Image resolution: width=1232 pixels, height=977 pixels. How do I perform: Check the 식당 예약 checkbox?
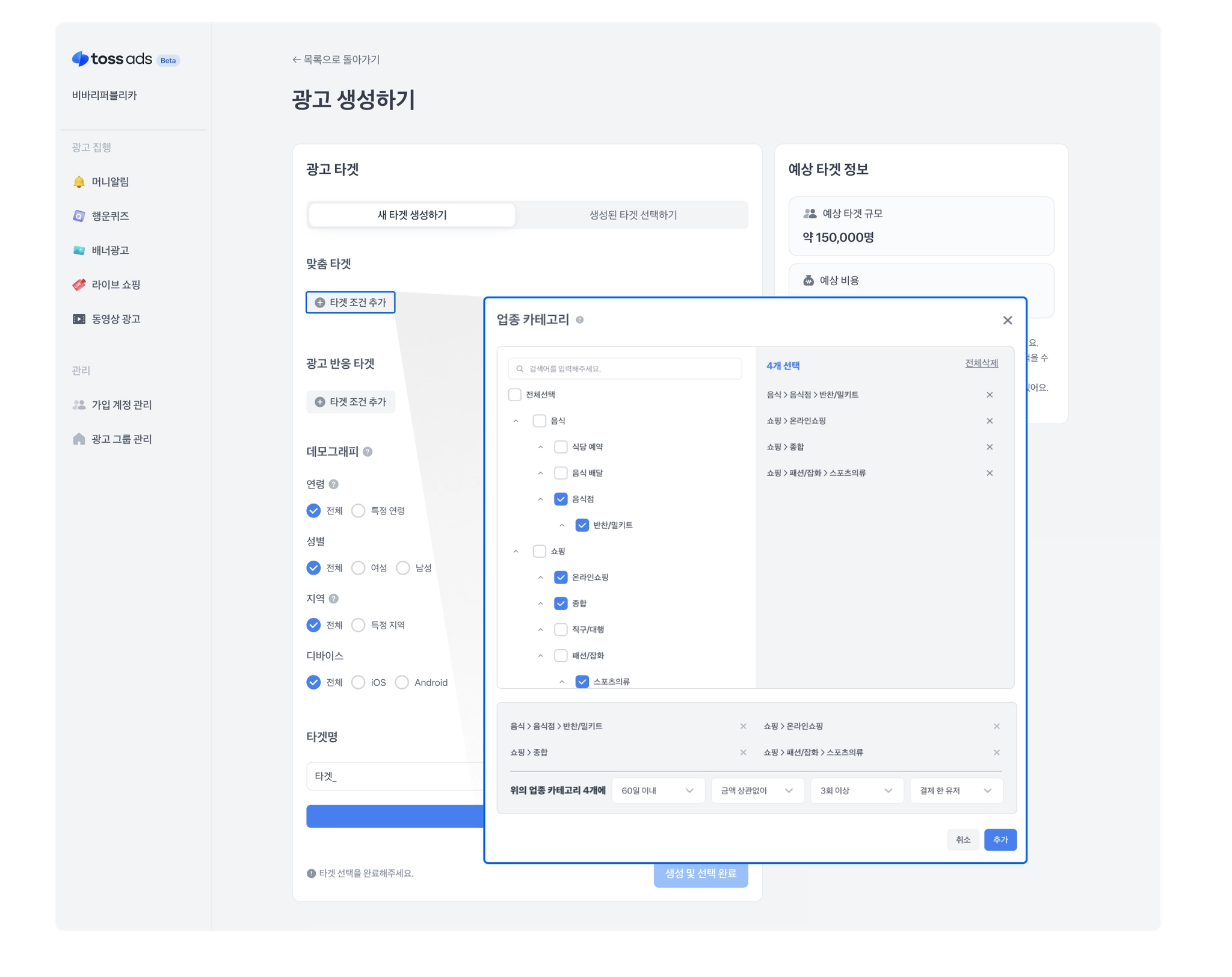[x=560, y=447]
